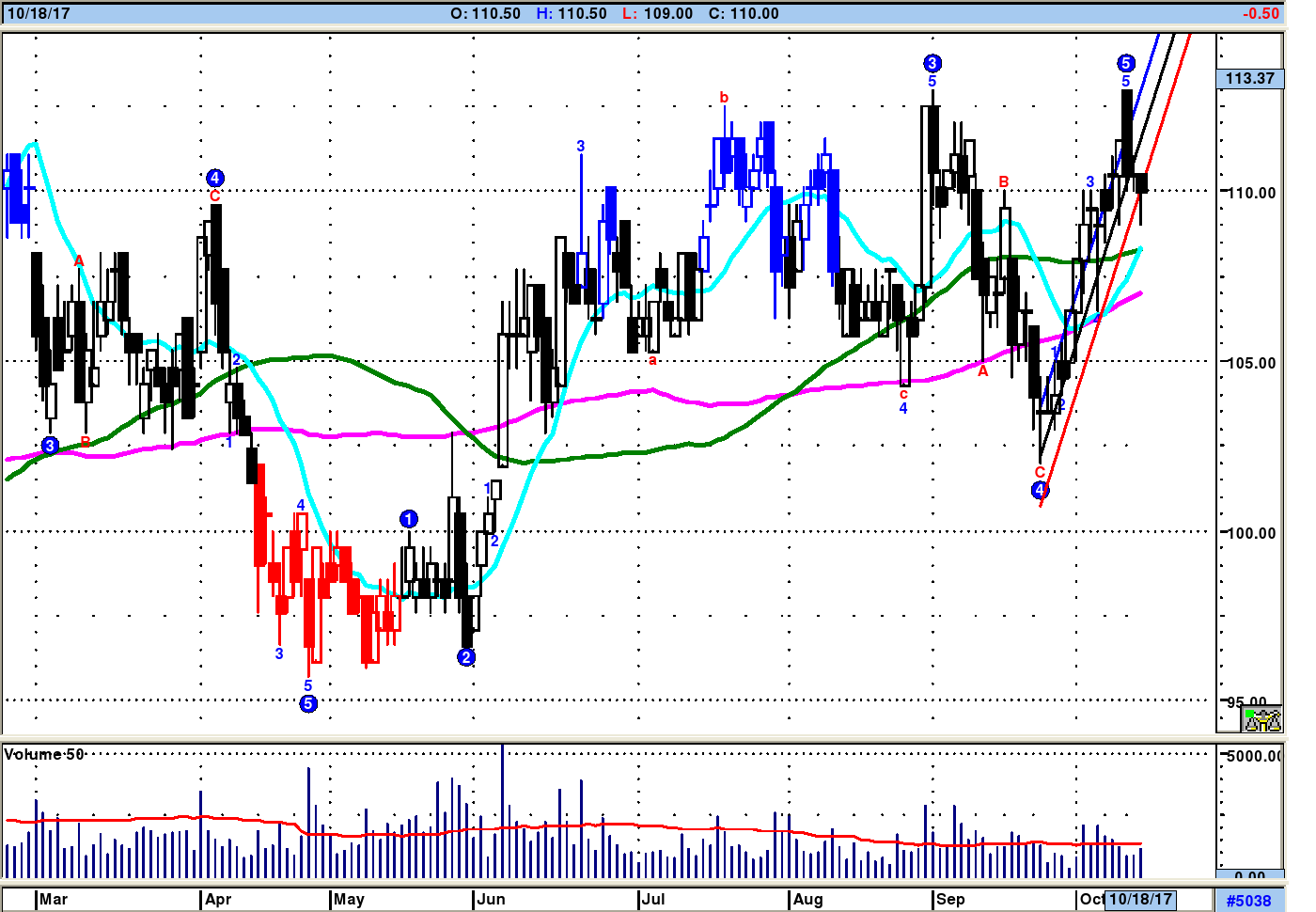The width and height of the screenshot is (1316, 912).
Task: Click the high value H: 110.50
Action: click(572, 13)
